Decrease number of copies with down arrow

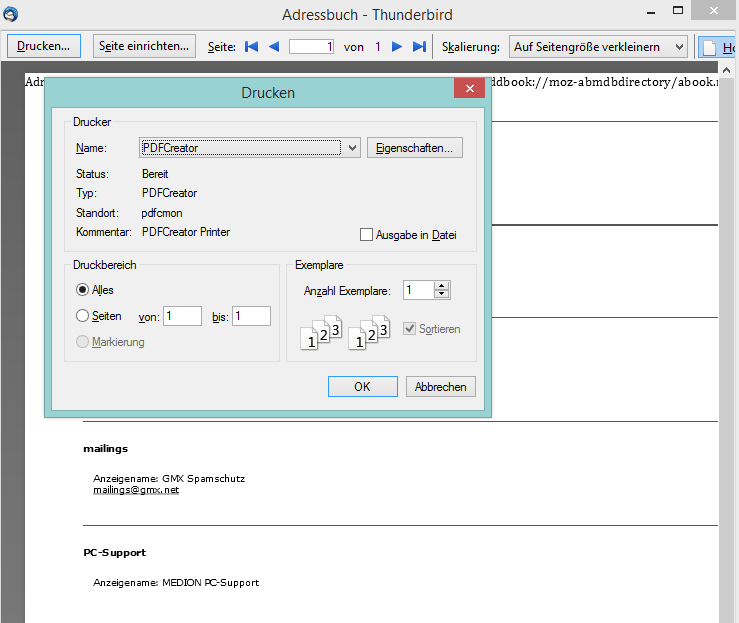(x=442, y=295)
